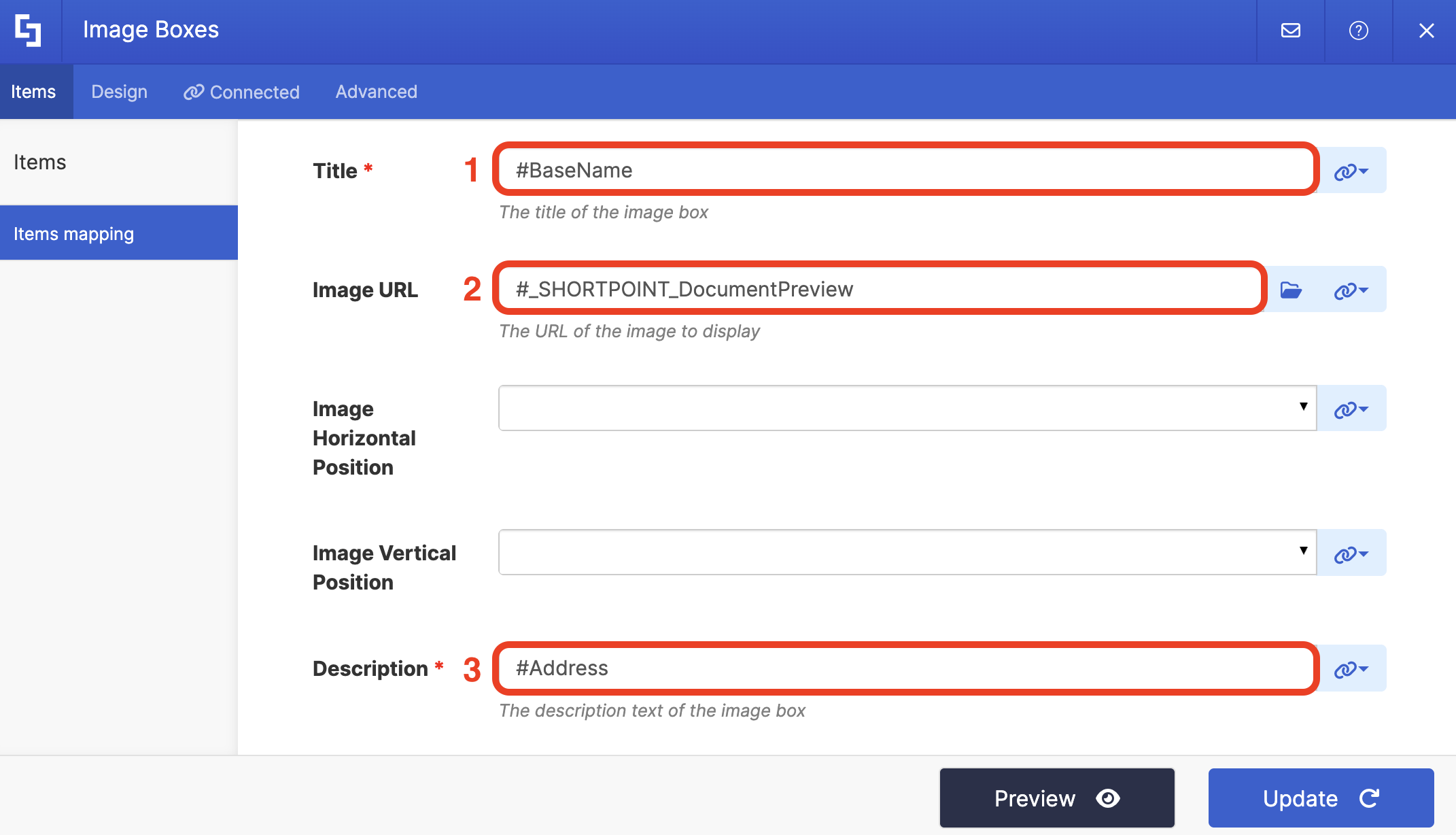Switch to the Design tab
The height and width of the screenshot is (835, 1456).
click(x=120, y=92)
